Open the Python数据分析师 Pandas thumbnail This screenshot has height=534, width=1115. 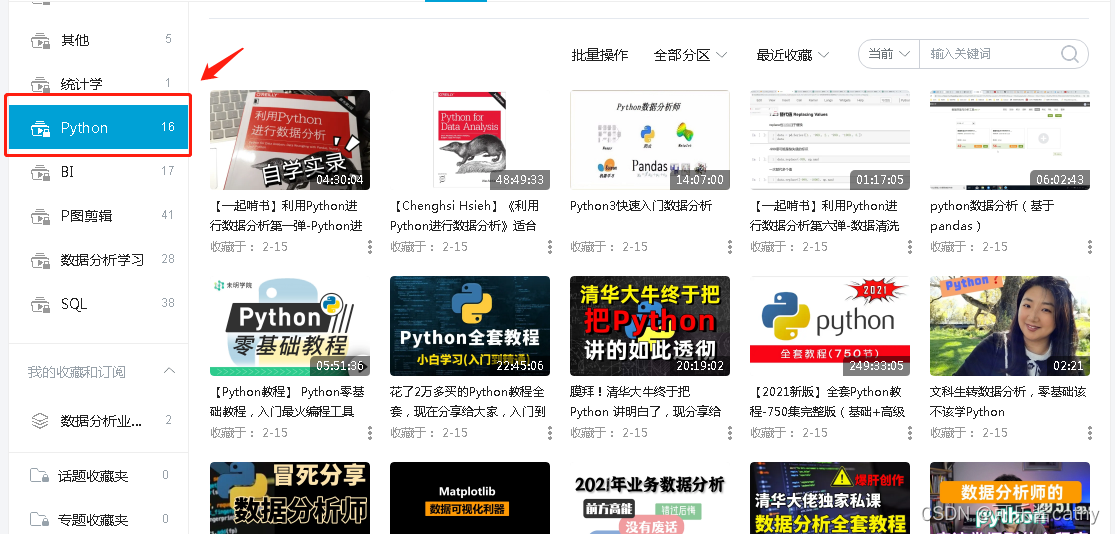click(x=650, y=140)
